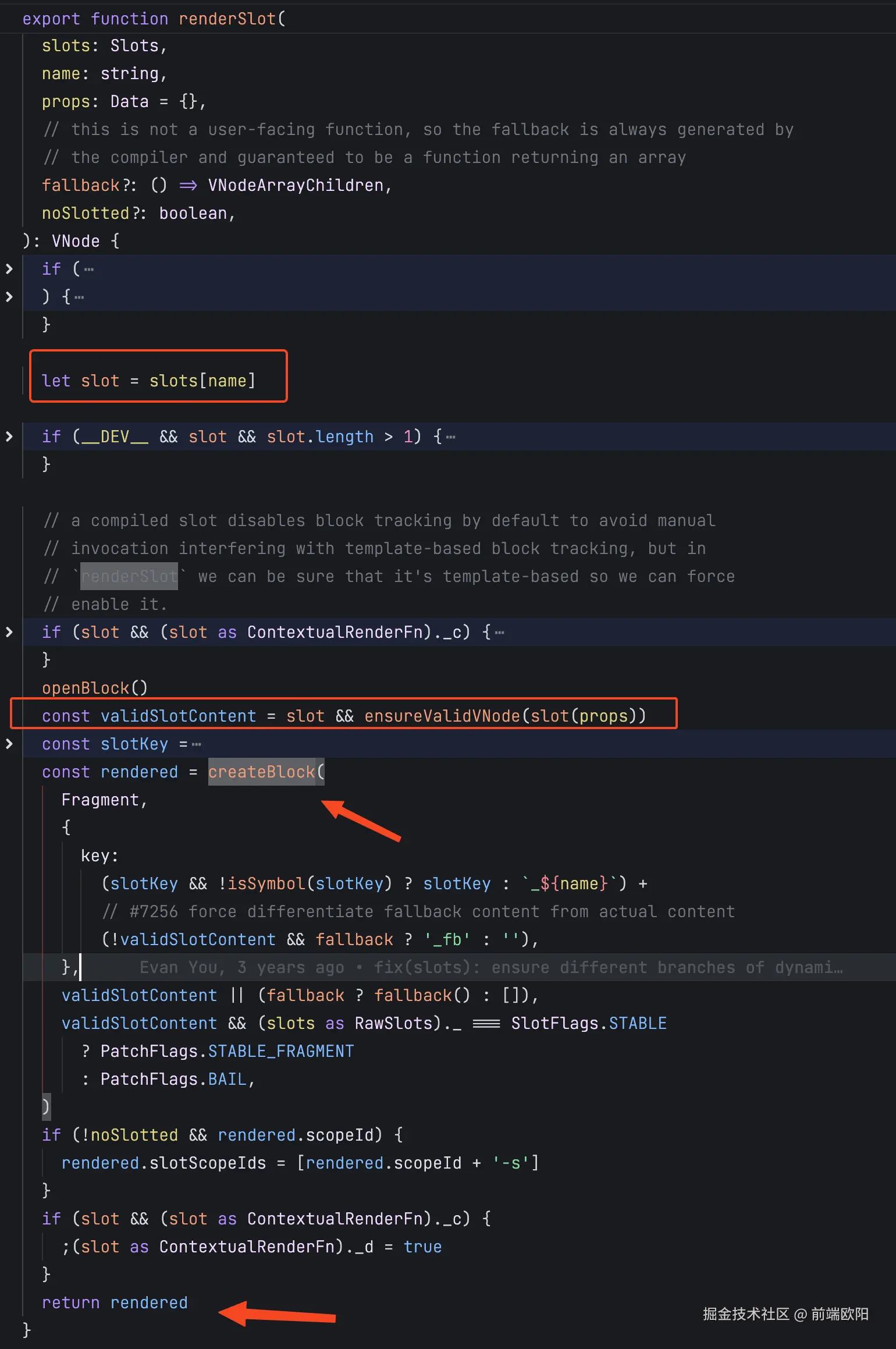Click "): VNode {" return type line
Image resolution: width=896 pixels, height=1349 pixels.
[71, 241]
